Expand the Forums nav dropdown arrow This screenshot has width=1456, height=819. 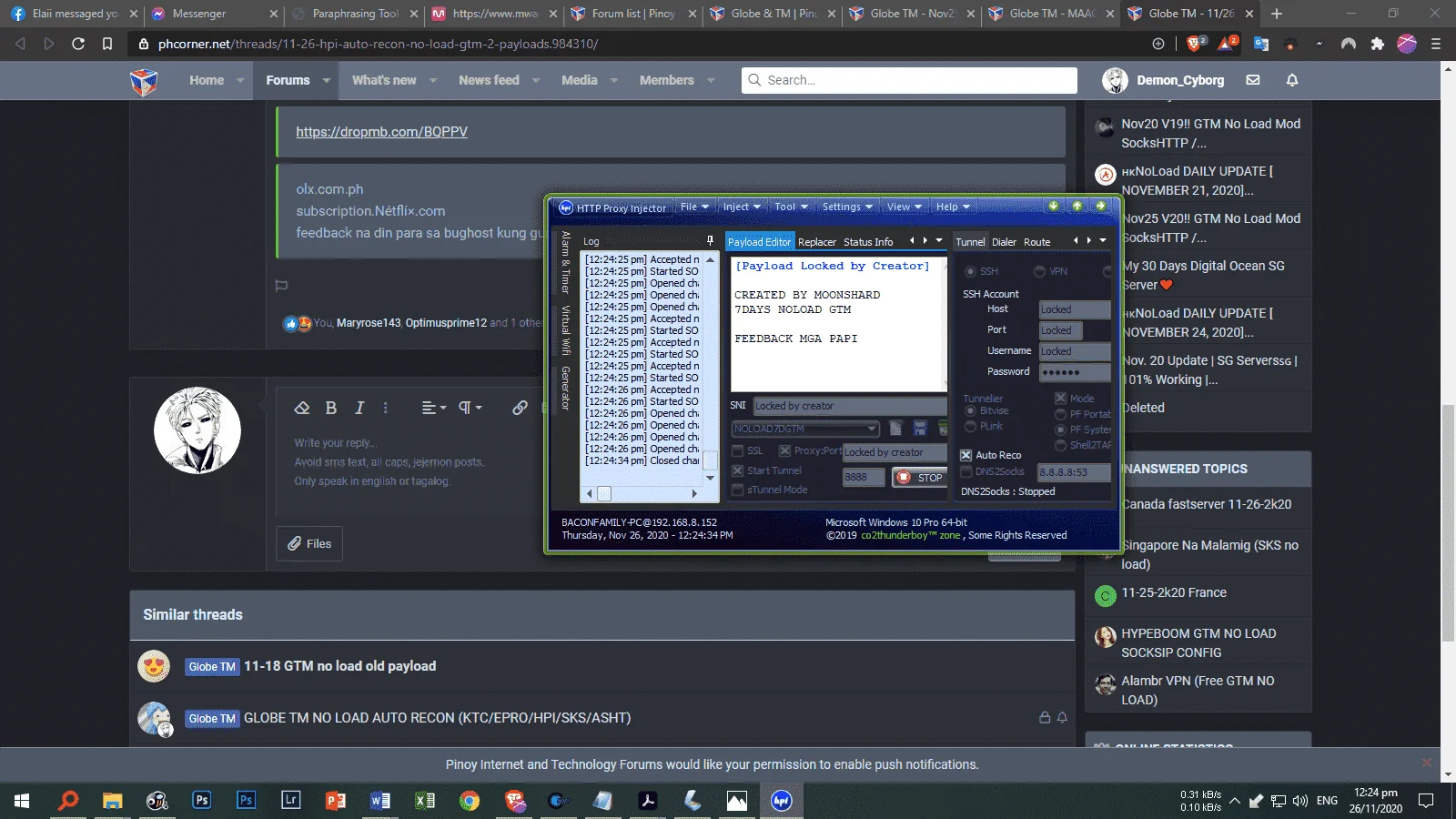(x=326, y=80)
